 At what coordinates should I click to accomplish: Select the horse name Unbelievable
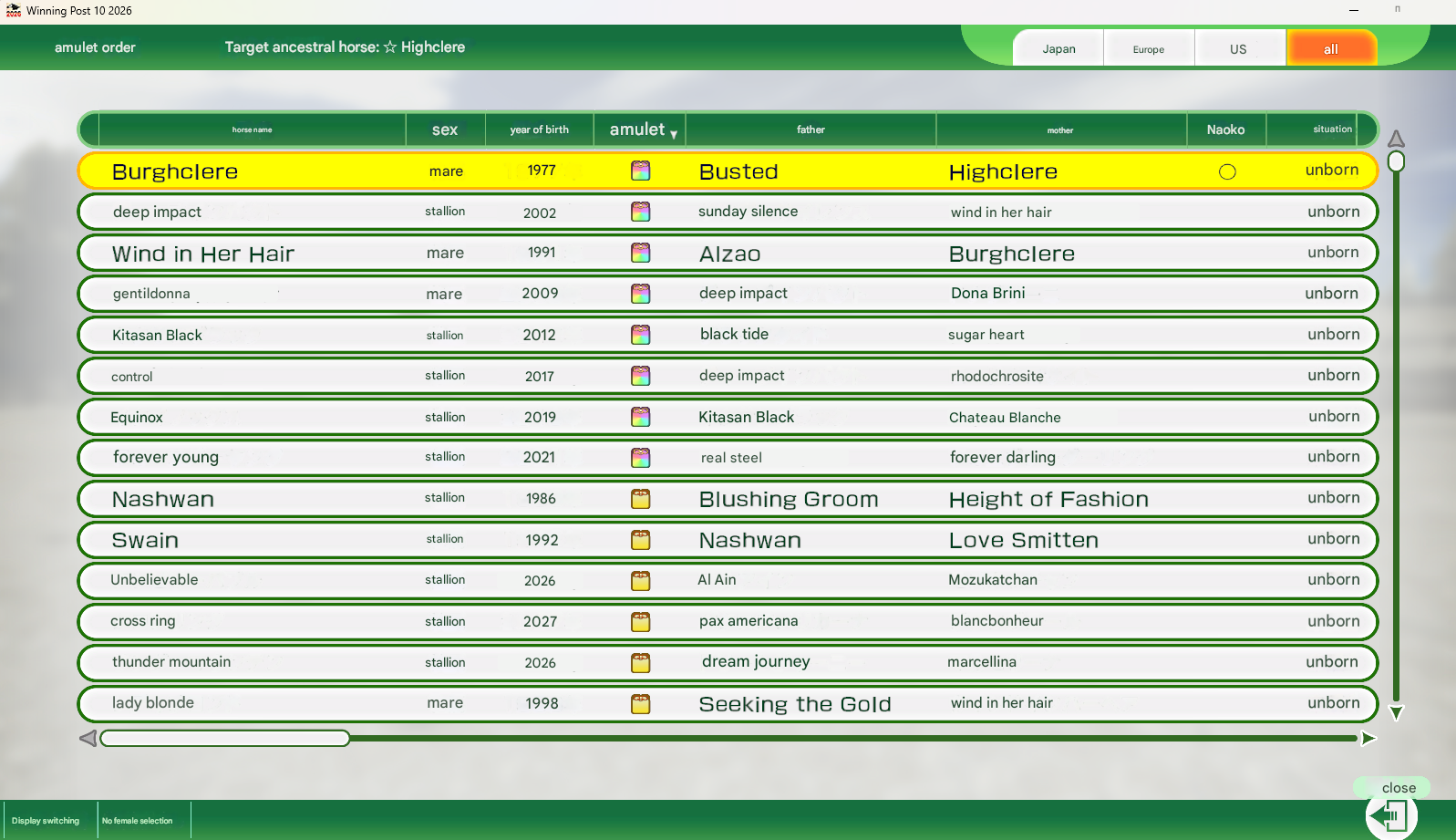(154, 580)
